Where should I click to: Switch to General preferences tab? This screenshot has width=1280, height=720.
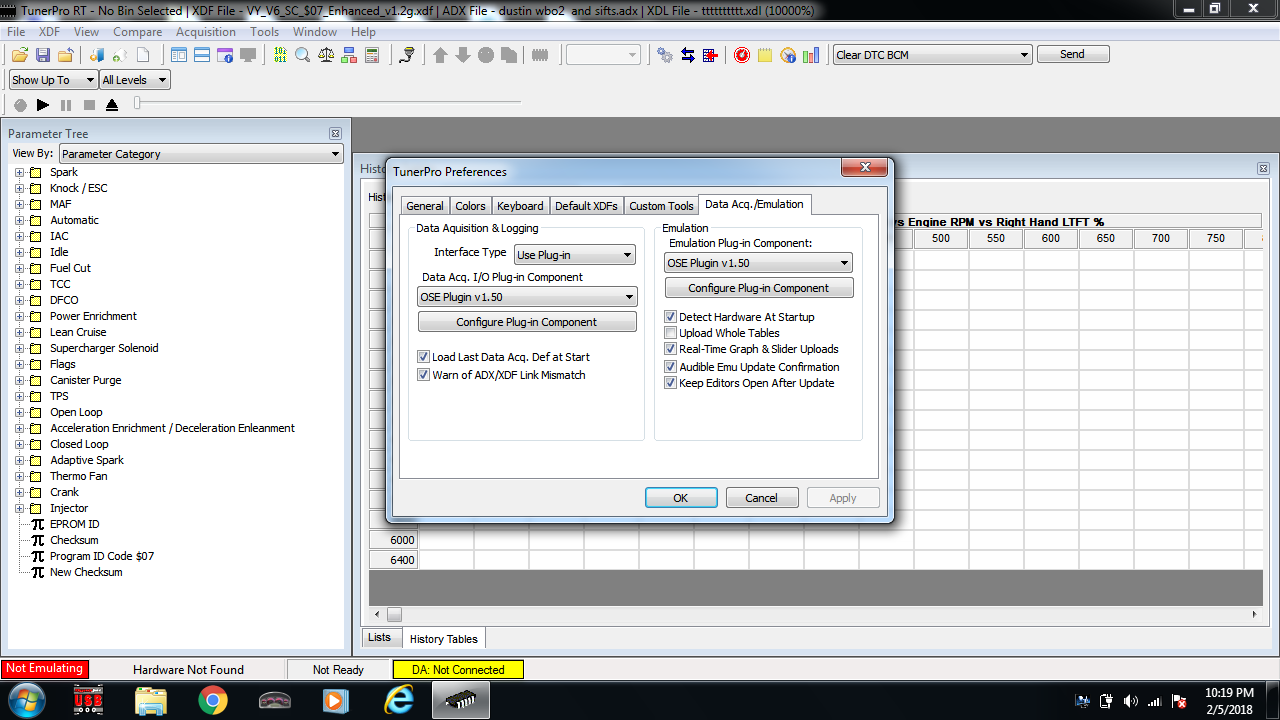click(425, 206)
